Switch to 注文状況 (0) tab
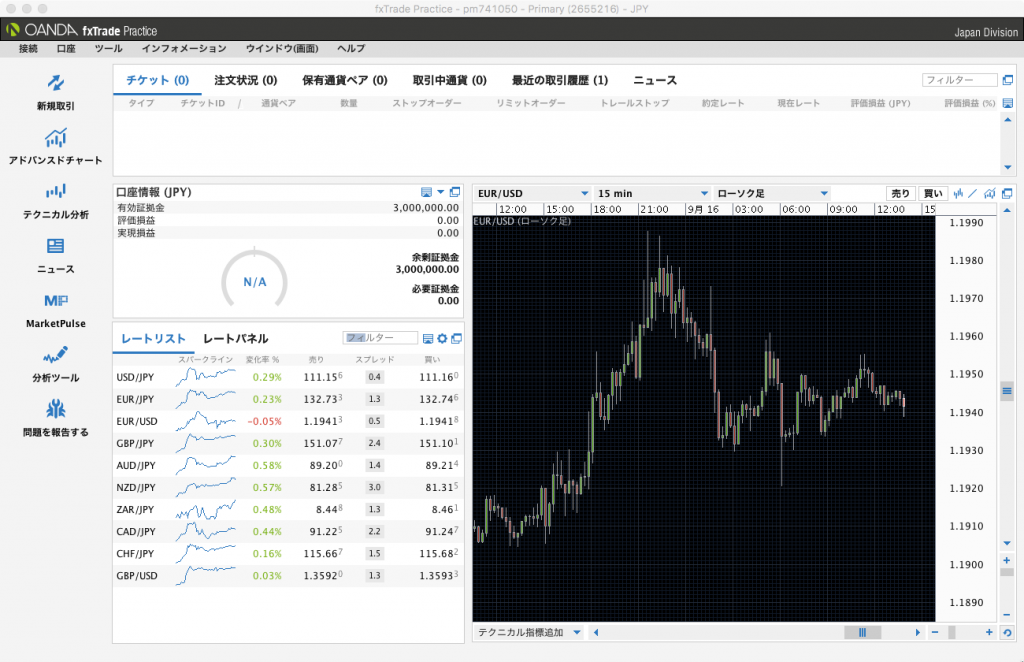The height and width of the screenshot is (662, 1024). [246, 80]
